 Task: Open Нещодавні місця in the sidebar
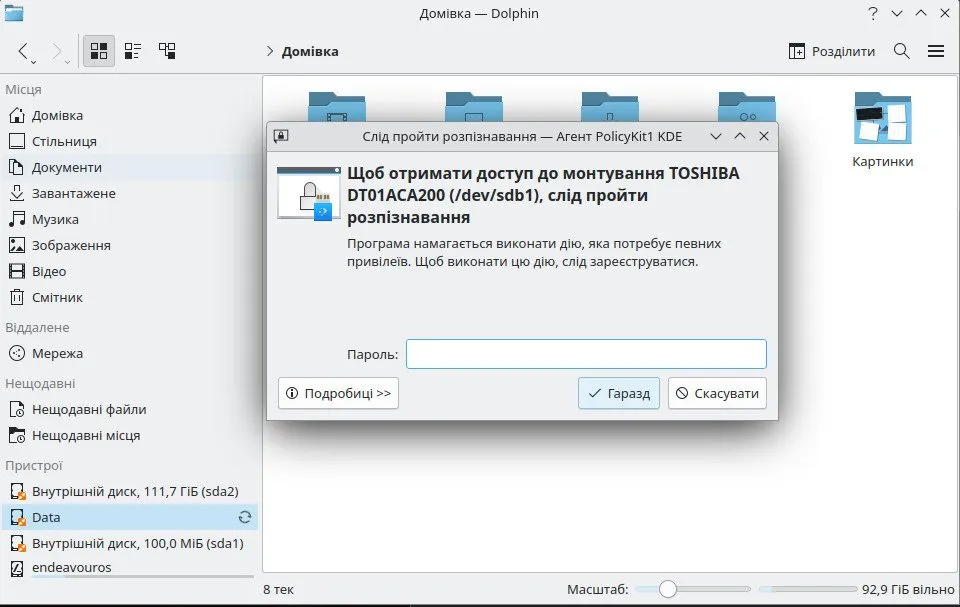coord(130,435)
